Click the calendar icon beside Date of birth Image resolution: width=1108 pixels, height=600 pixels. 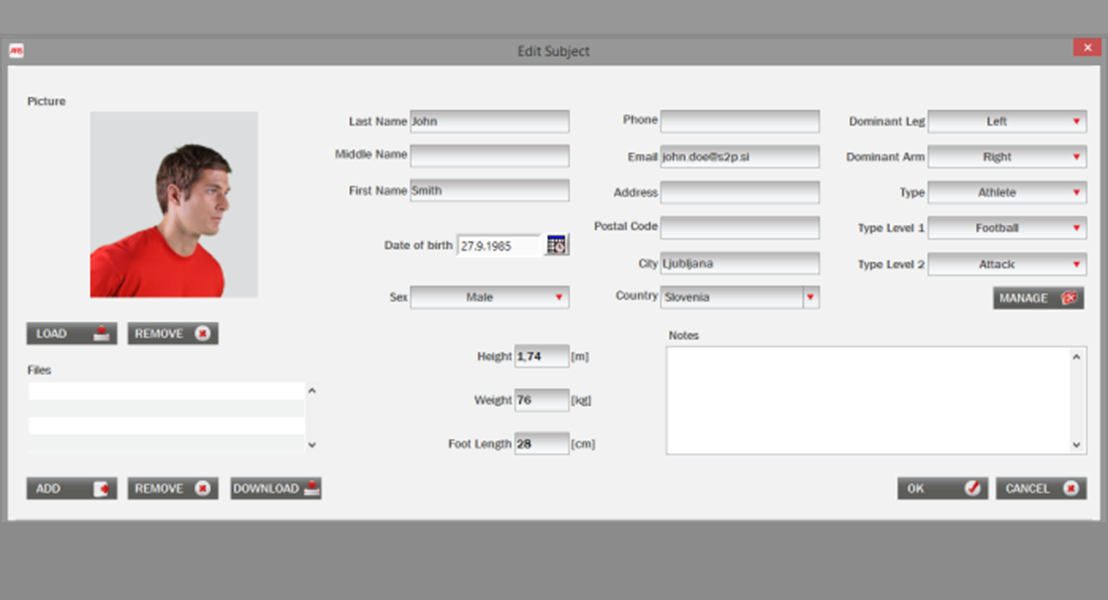click(x=556, y=245)
